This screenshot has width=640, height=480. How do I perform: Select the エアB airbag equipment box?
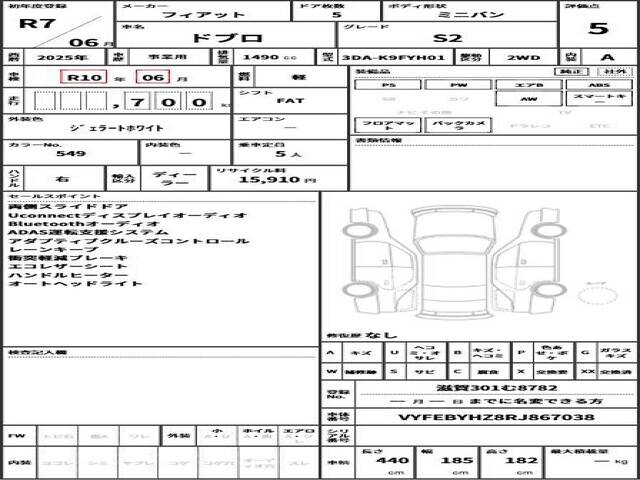point(528,85)
